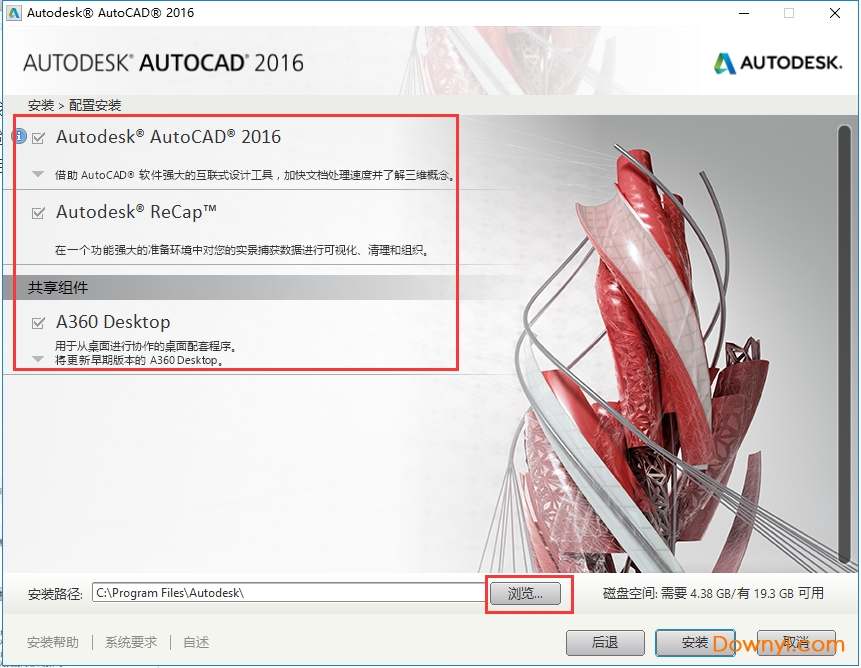Click inside the installation path text field

290,593
